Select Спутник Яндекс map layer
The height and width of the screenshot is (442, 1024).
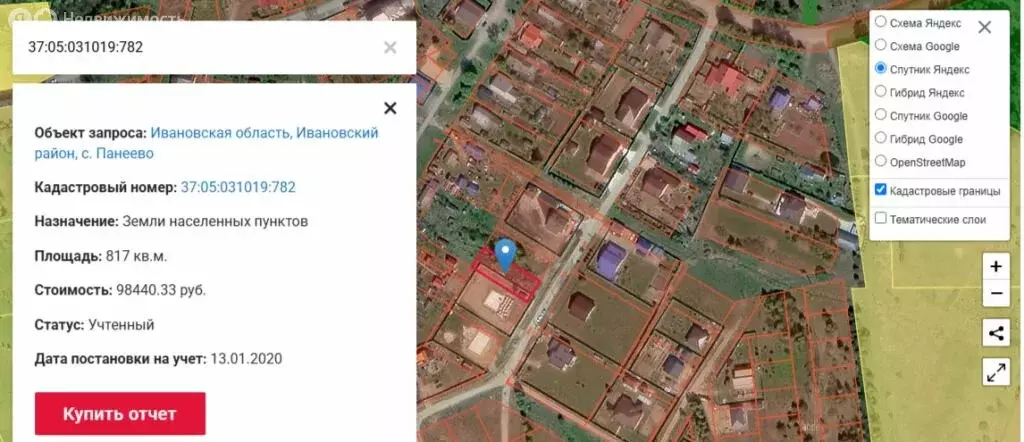tap(880, 69)
